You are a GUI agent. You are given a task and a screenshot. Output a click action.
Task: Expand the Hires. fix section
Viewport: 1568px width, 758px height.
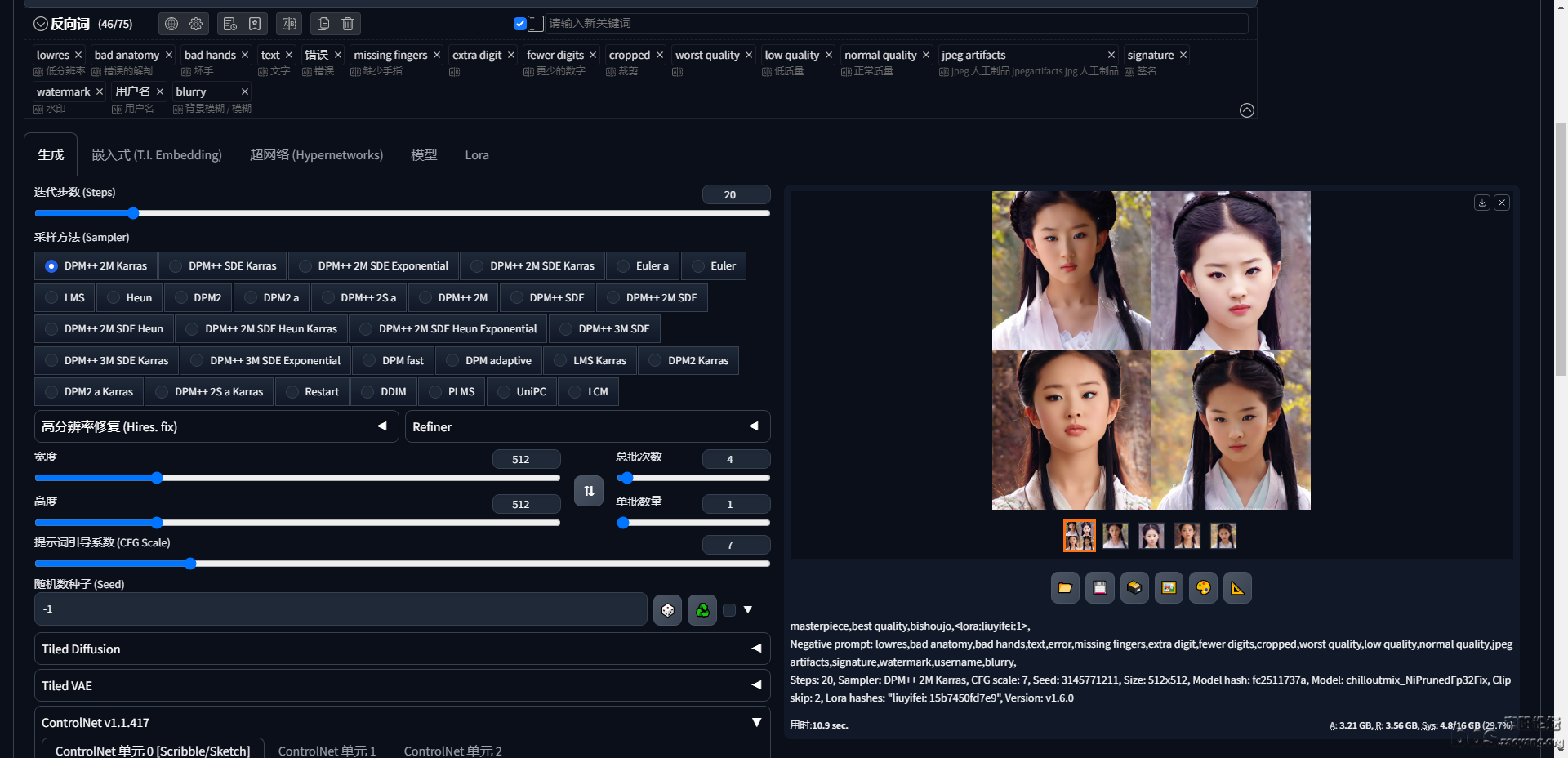tap(216, 426)
